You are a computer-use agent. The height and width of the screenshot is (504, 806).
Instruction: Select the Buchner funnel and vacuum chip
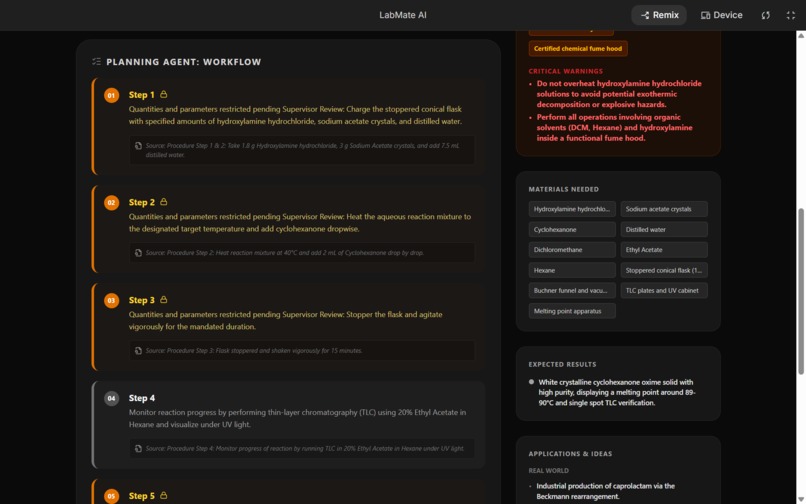(572, 291)
